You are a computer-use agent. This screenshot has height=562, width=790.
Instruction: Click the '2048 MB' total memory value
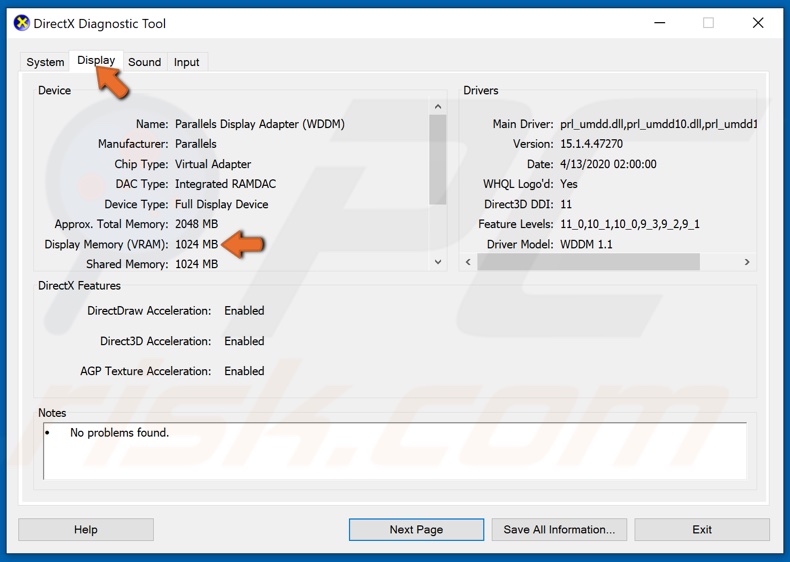pyautogui.click(x=196, y=224)
